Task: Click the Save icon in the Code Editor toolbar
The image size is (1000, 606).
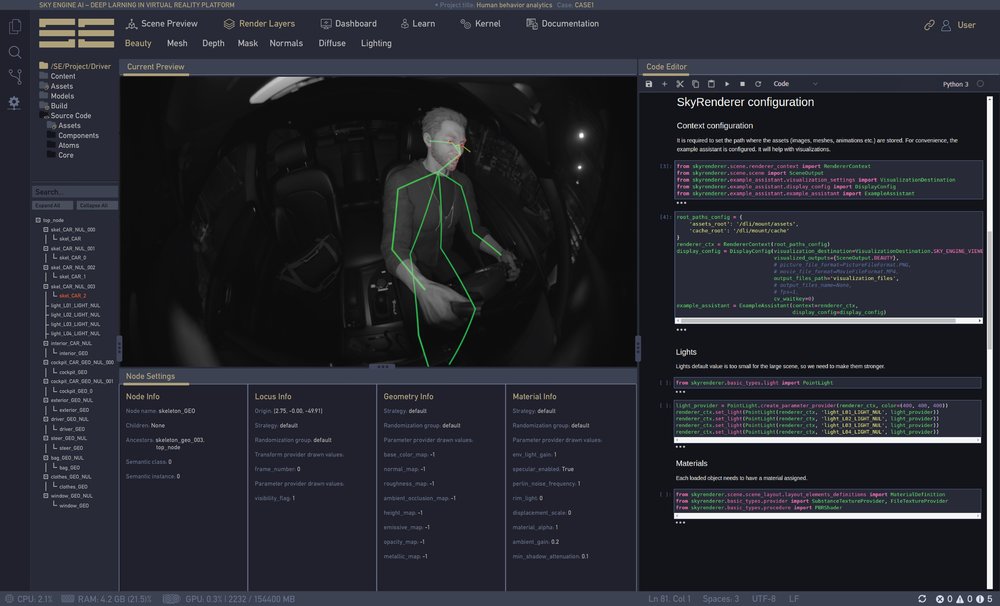Action: coord(649,83)
